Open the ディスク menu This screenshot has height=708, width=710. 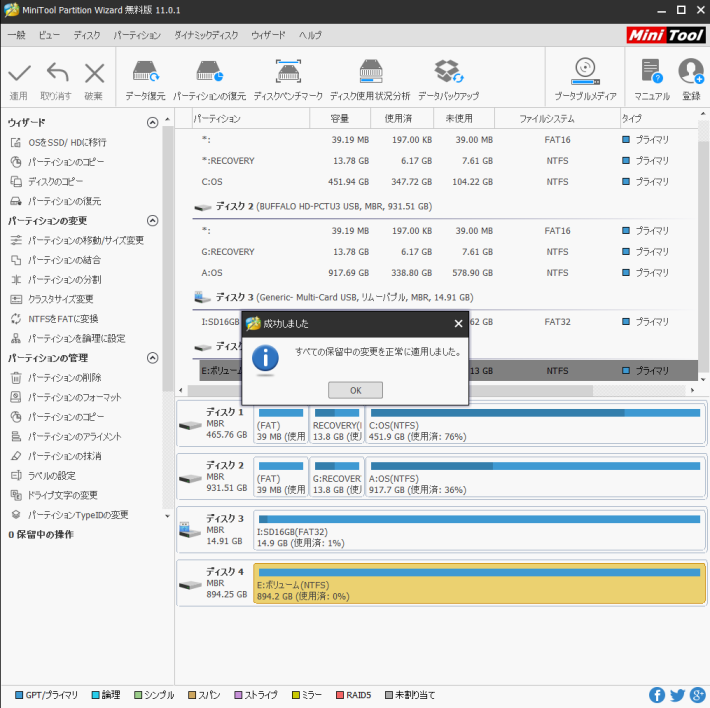pos(86,35)
